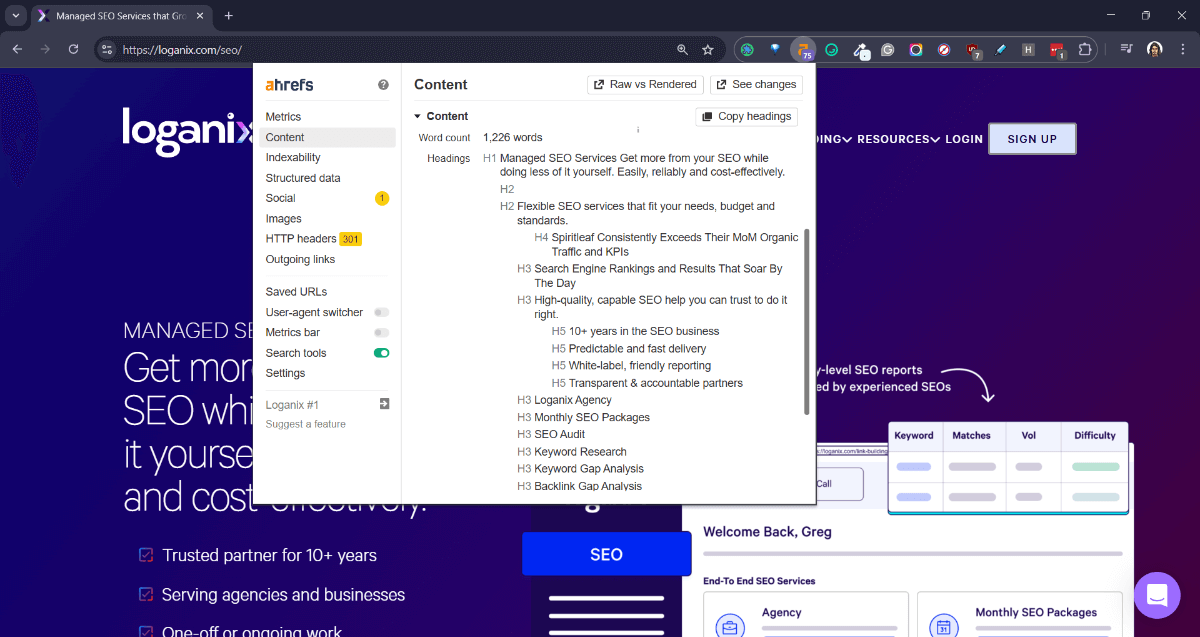Click the green circular extension icon
Image resolution: width=1200 pixels, height=637 pixels.
pyautogui.click(x=747, y=49)
